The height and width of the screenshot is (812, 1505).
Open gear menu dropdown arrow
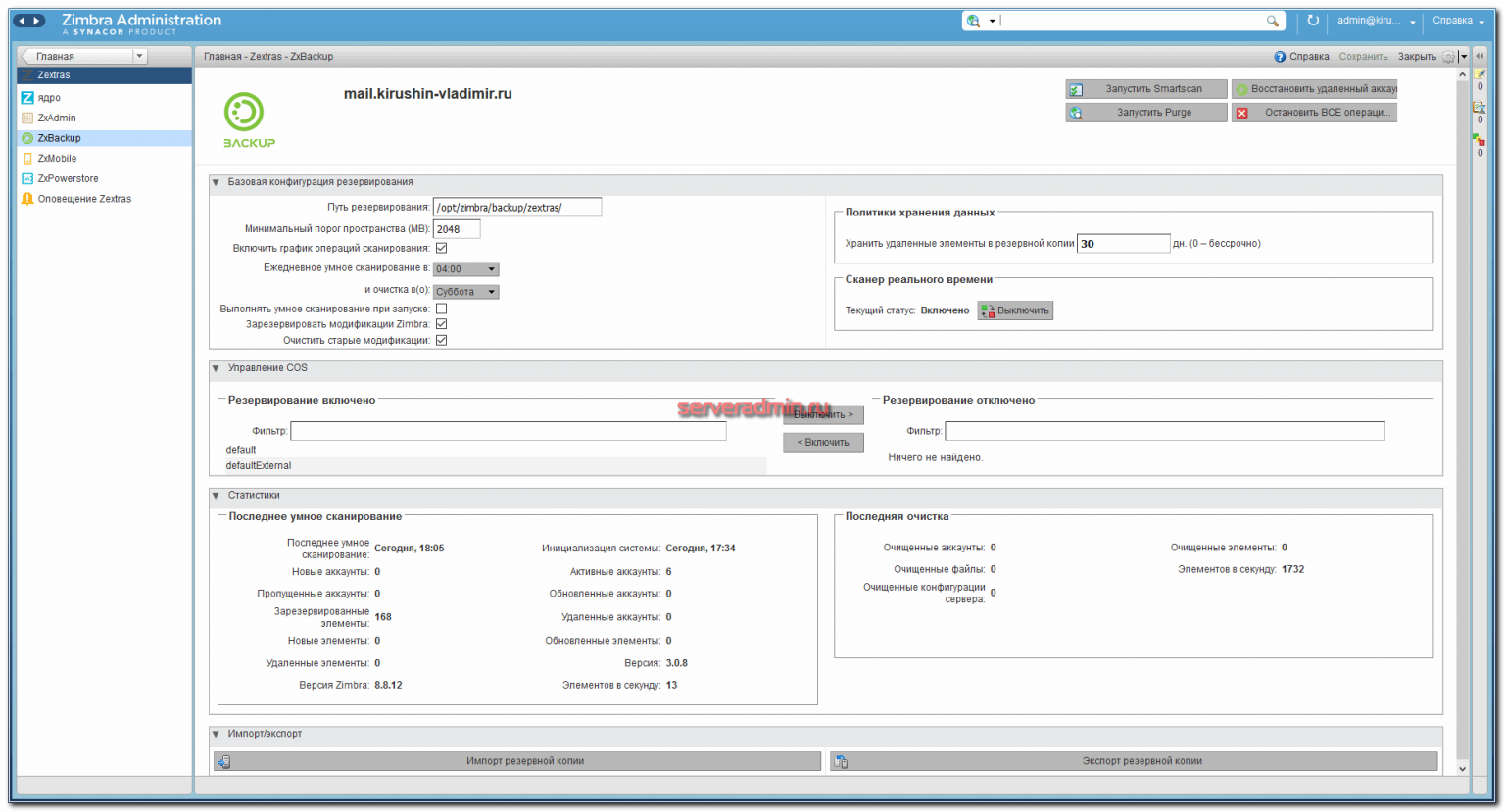tap(1463, 57)
